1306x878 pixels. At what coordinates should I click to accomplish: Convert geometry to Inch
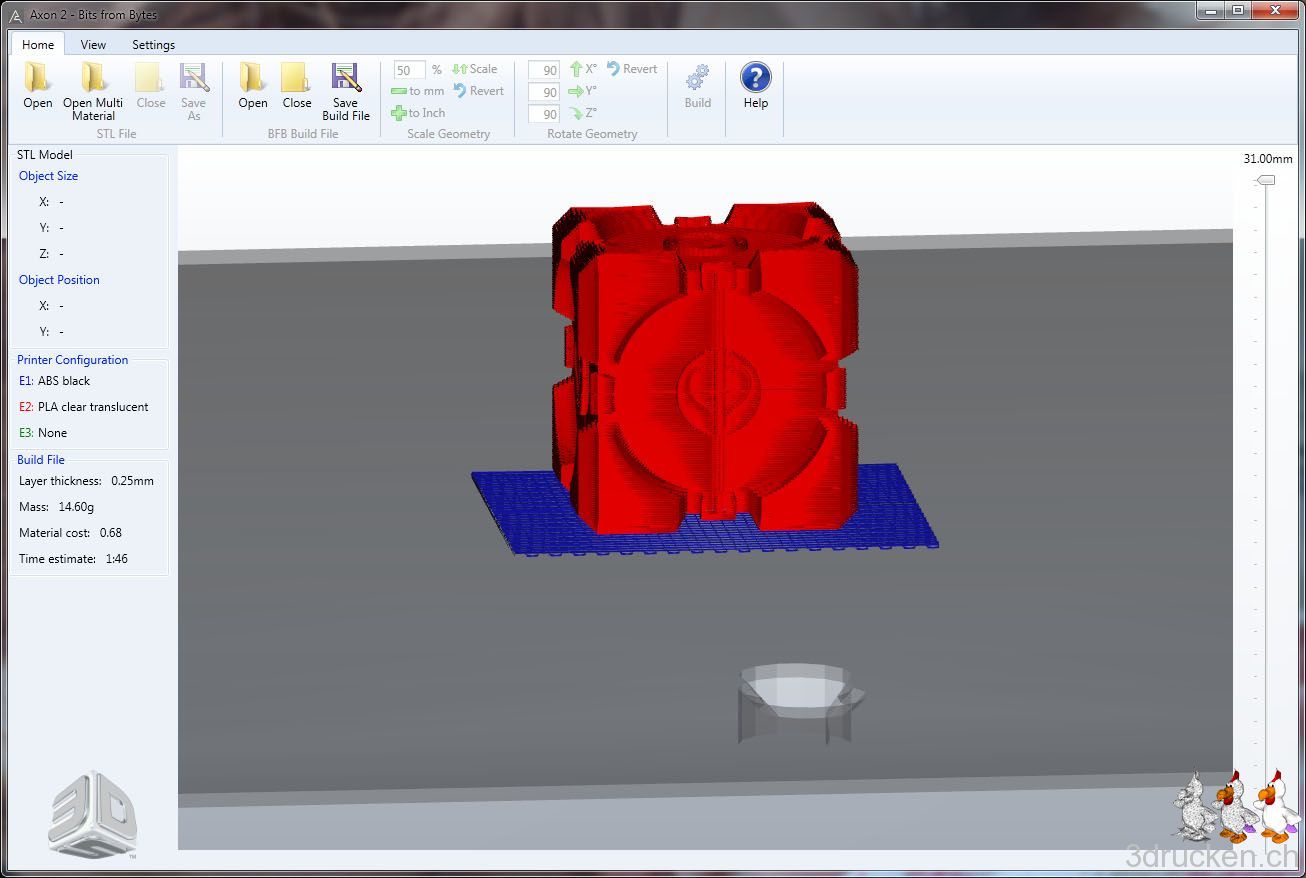418,113
